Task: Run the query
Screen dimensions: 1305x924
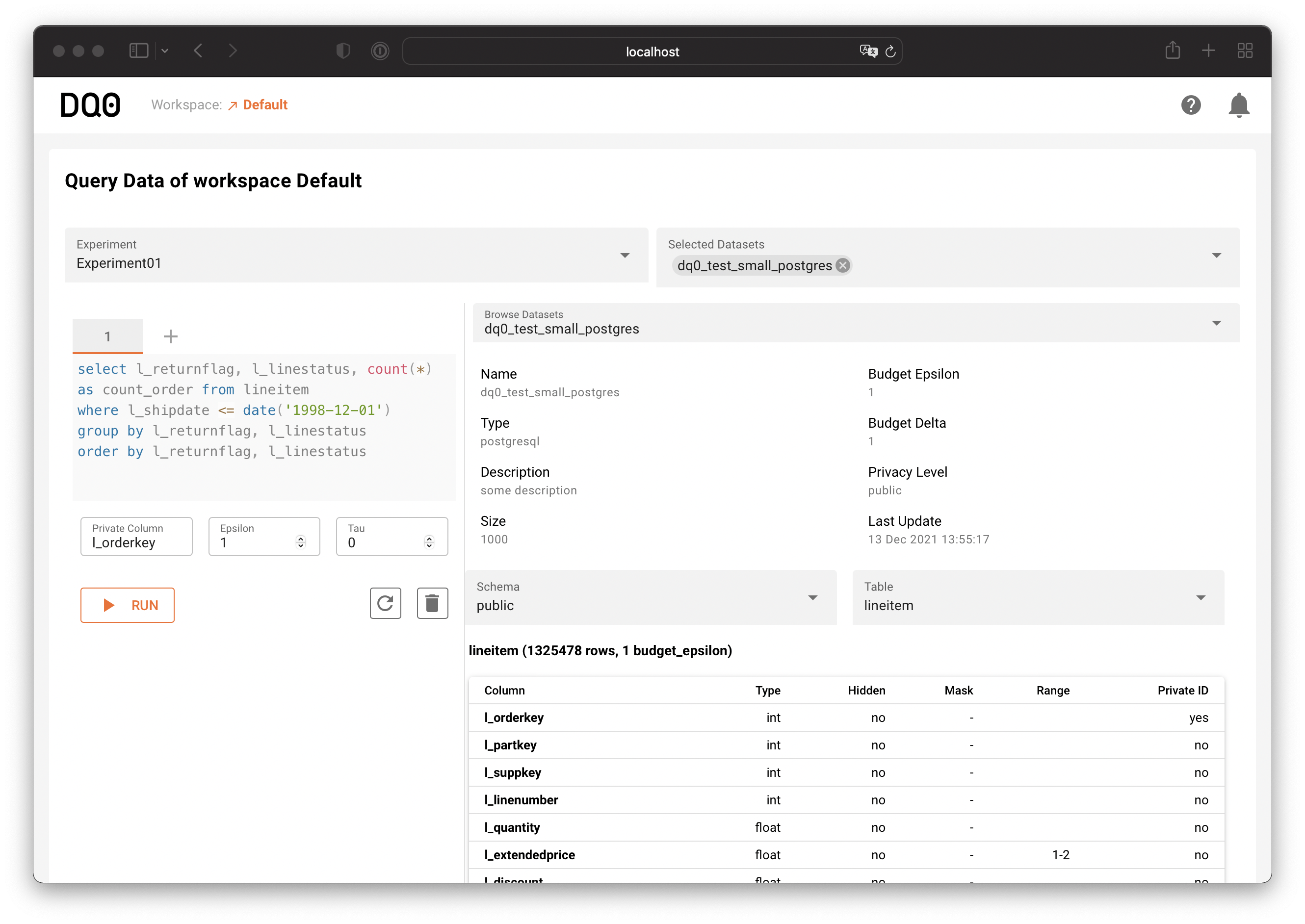Action: click(x=127, y=605)
